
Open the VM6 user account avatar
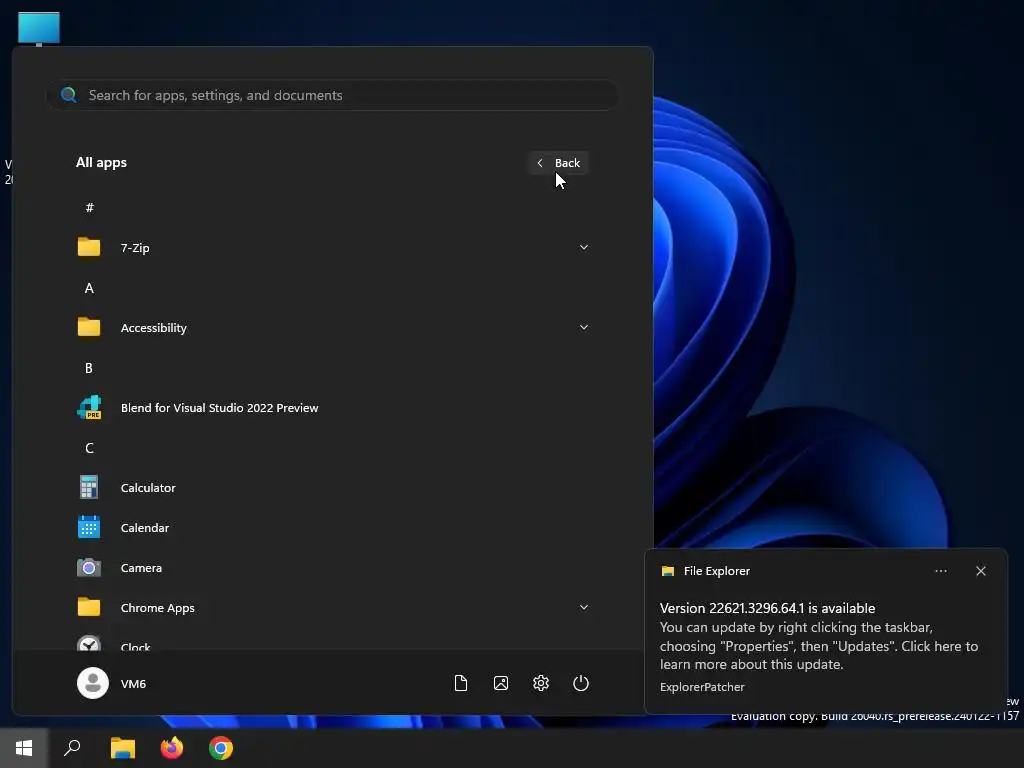click(x=93, y=683)
